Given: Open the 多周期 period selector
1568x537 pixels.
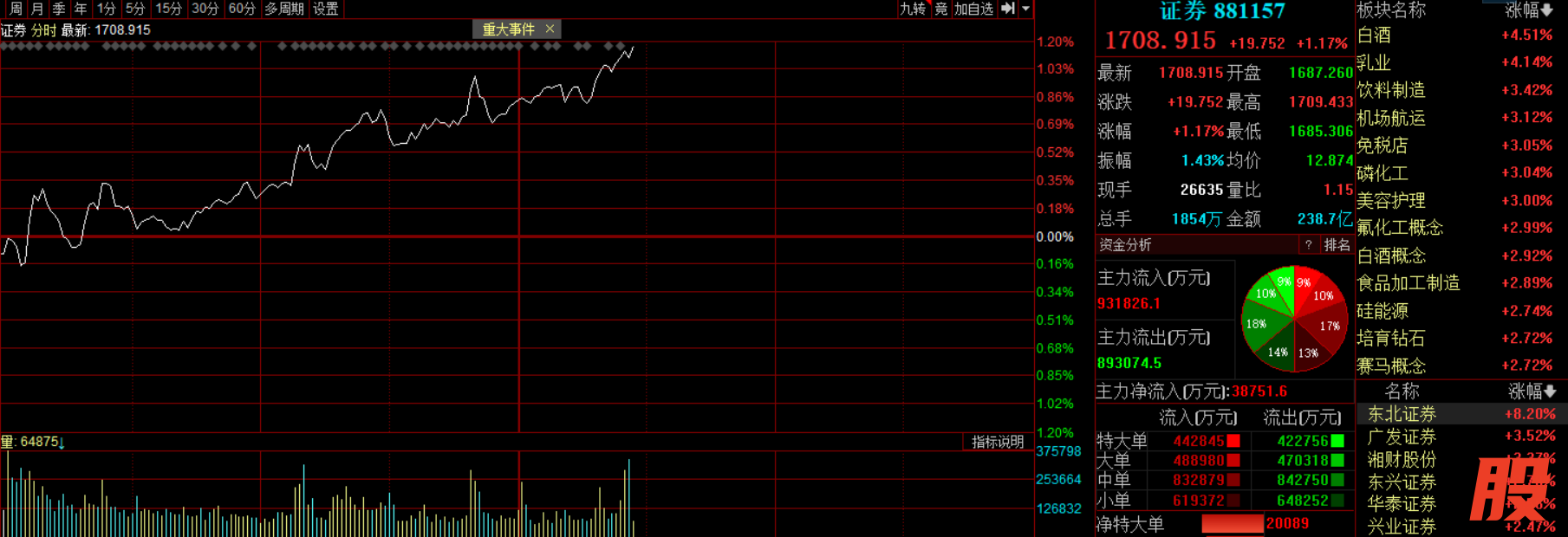Looking at the screenshot, I should [x=284, y=9].
